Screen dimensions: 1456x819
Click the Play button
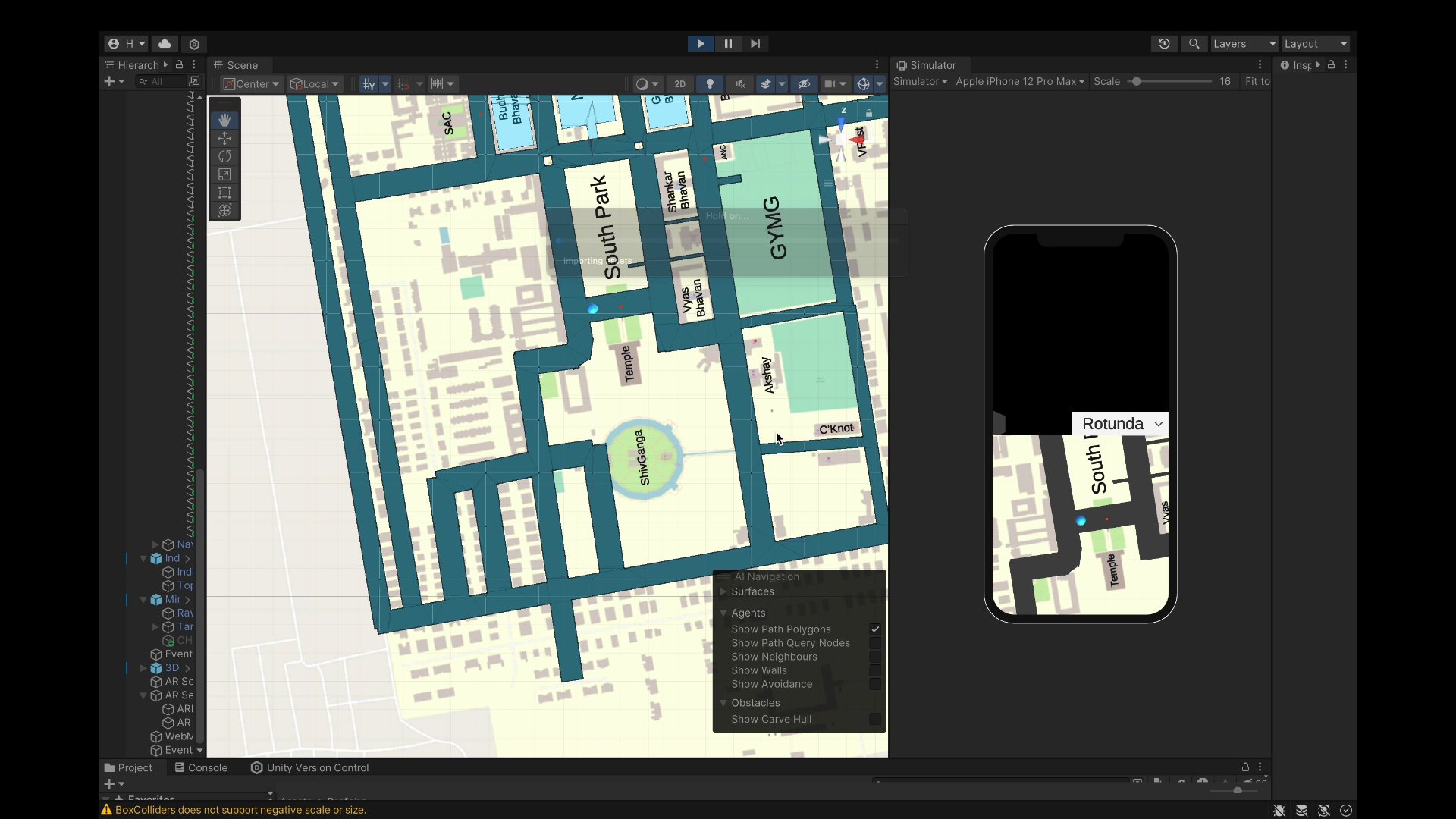(x=701, y=44)
